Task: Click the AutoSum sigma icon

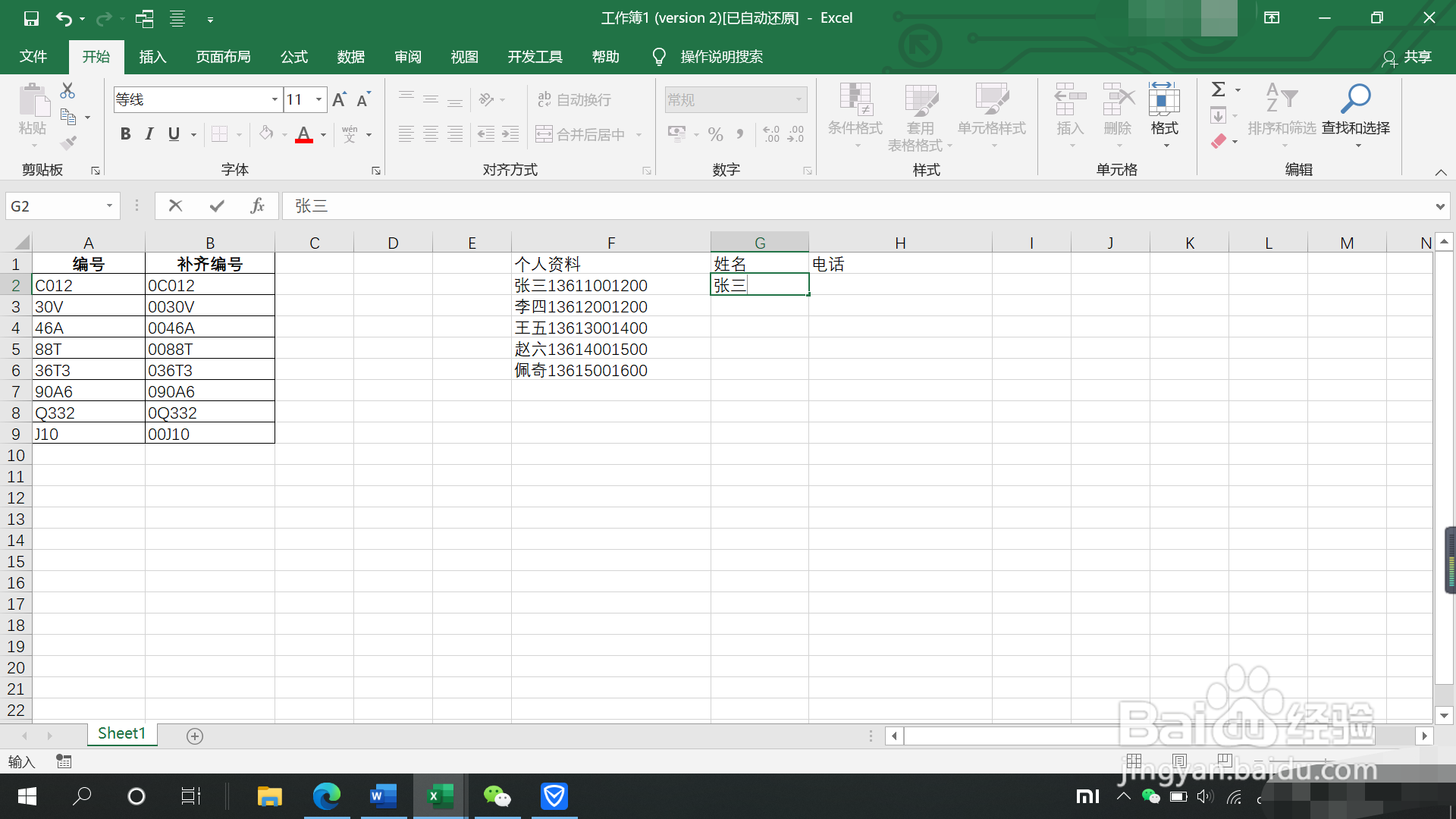Action: (1218, 89)
